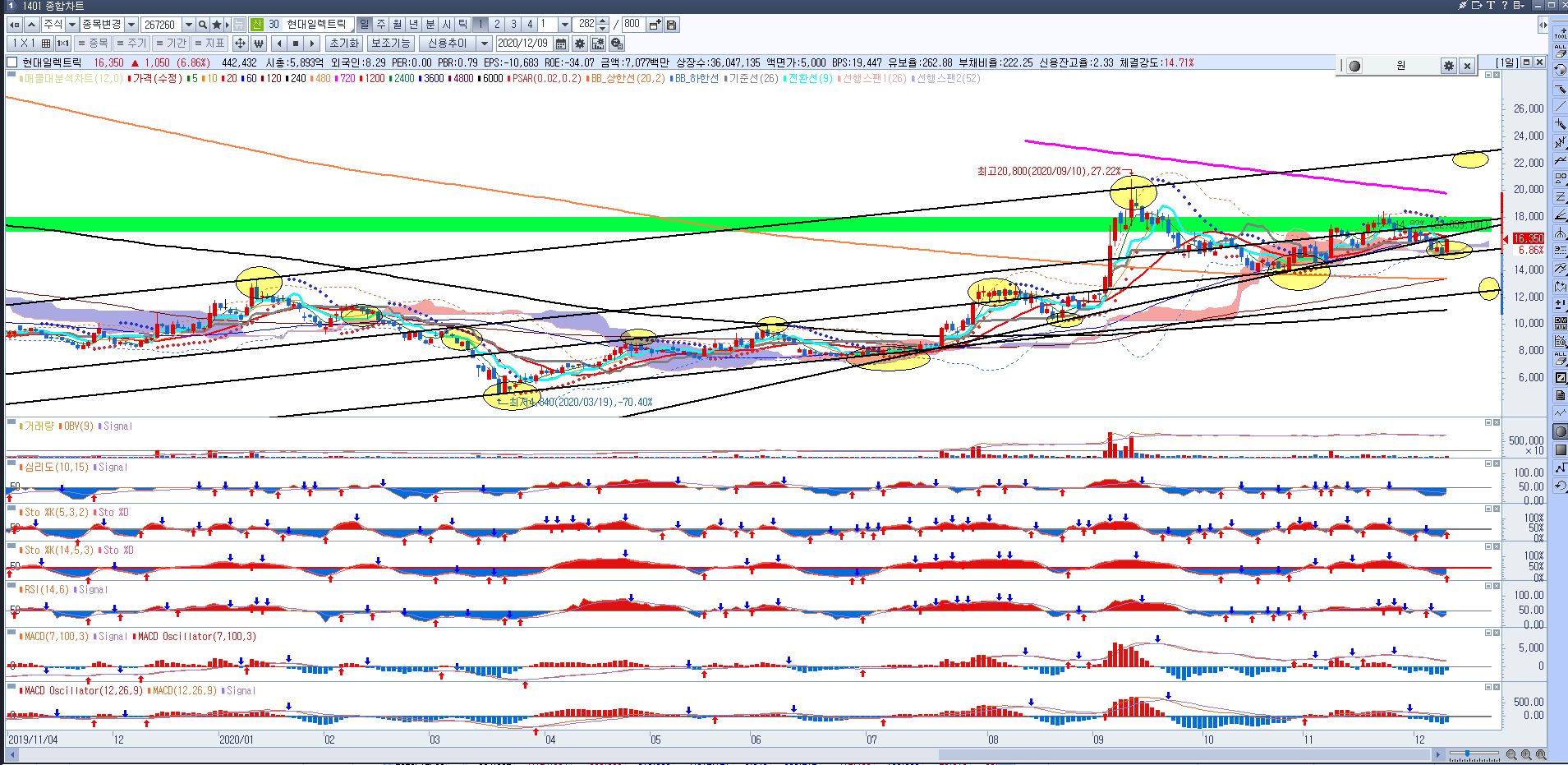Check the 현대일렉트릭 checkbox
Viewport: 1568px width, 765px height.
click(12, 62)
